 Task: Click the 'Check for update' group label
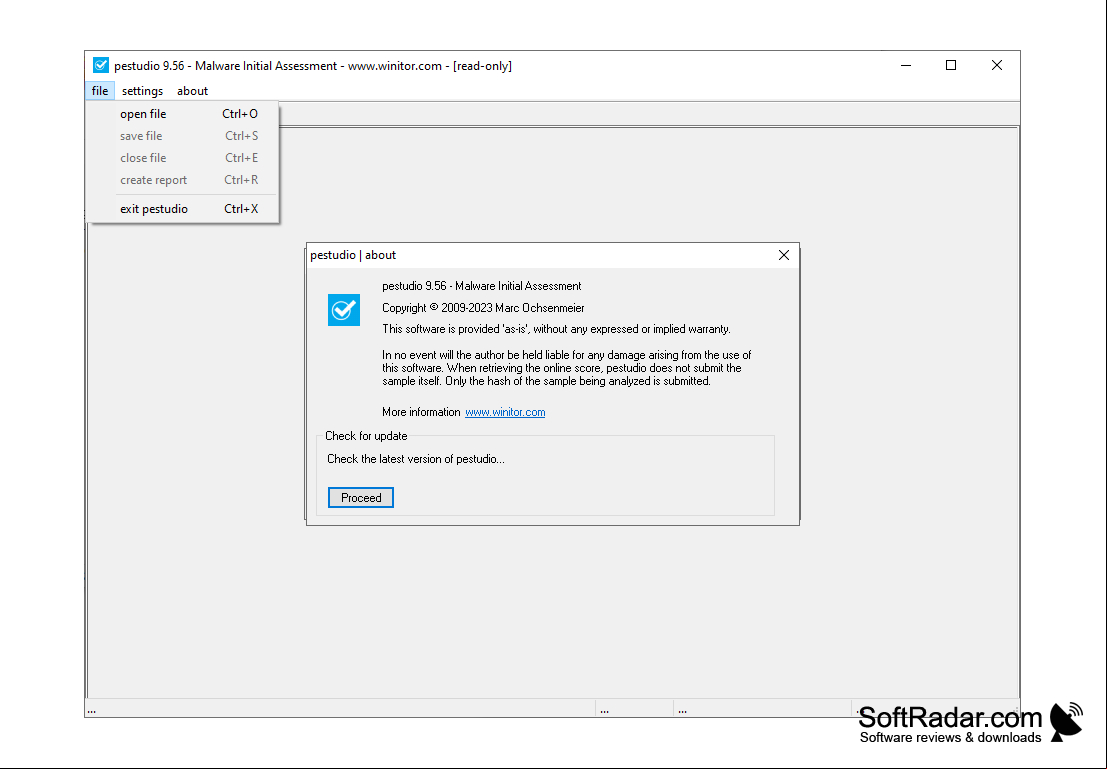click(x=366, y=436)
